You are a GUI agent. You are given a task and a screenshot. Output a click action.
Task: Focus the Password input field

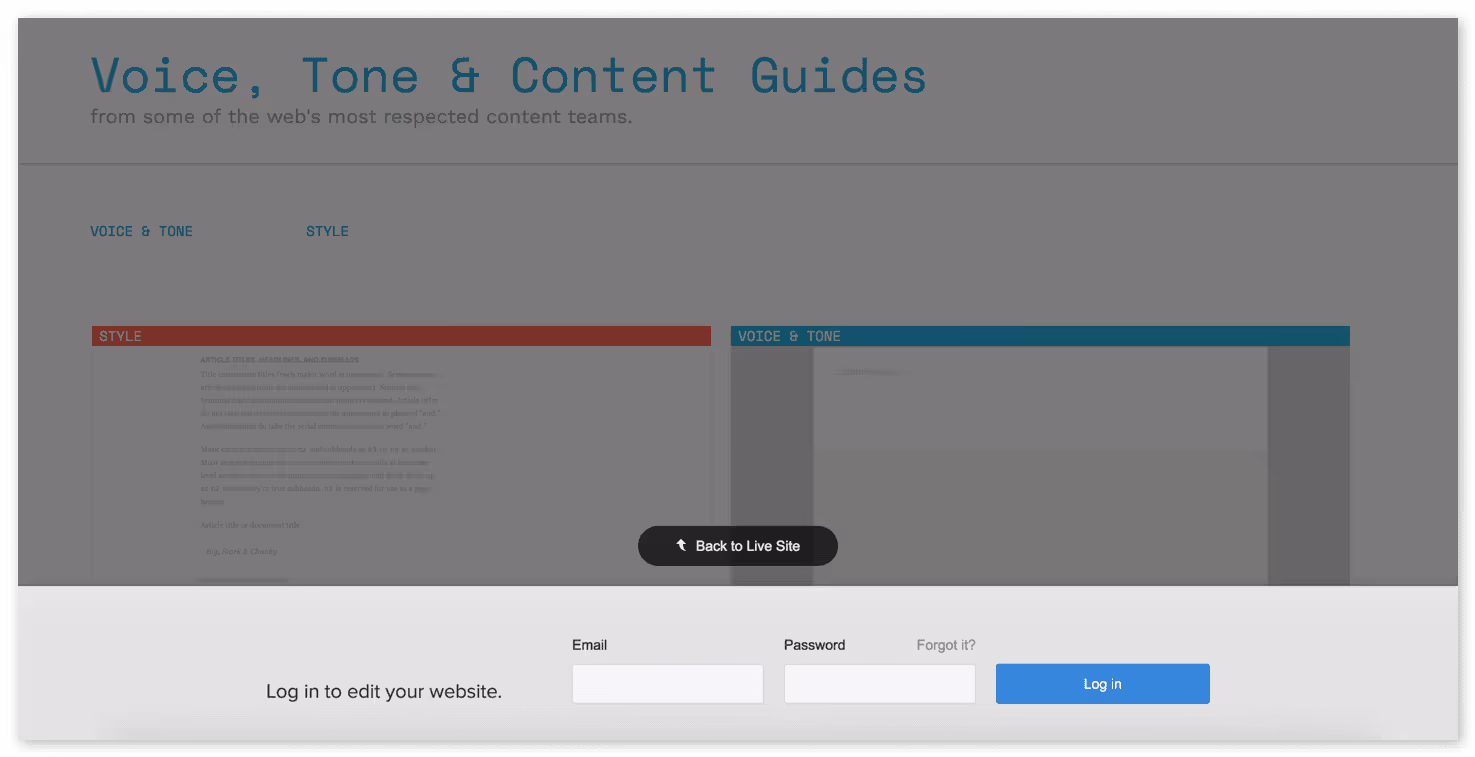point(880,684)
